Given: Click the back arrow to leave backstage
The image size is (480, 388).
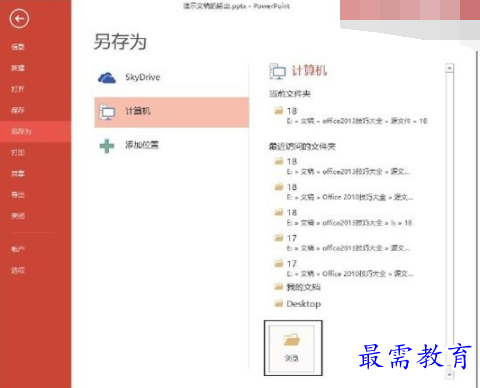Looking at the screenshot, I should pyautogui.click(x=19, y=19).
